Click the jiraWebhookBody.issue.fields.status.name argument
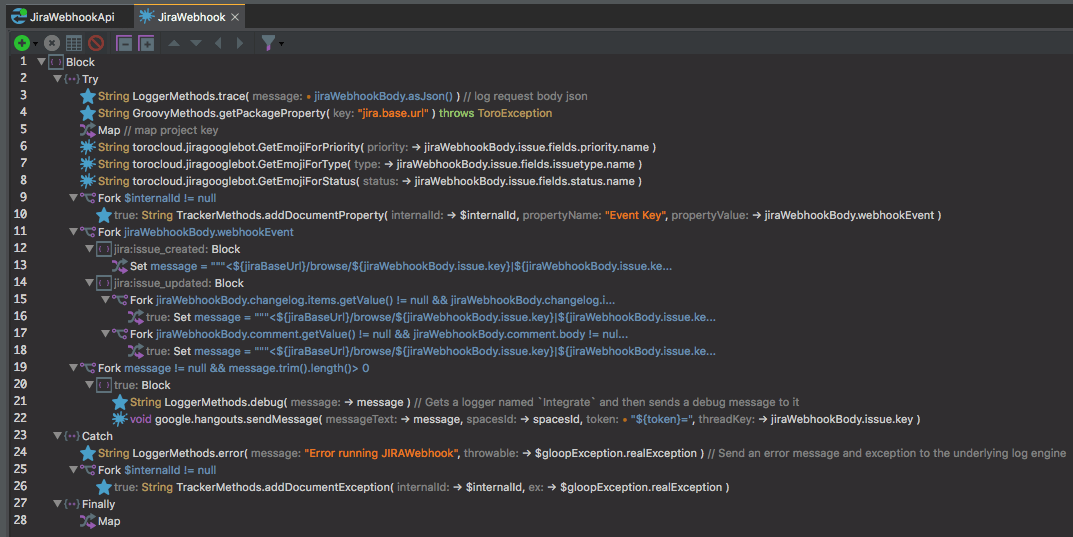This screenshot has height=537, width=1073. pyautogui.click(x=525, y=181)
